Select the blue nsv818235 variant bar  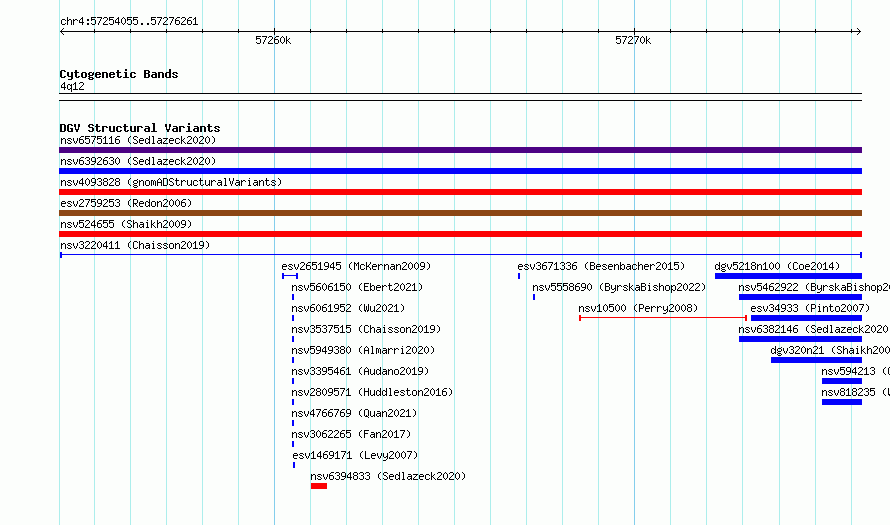tap(842, 402)
